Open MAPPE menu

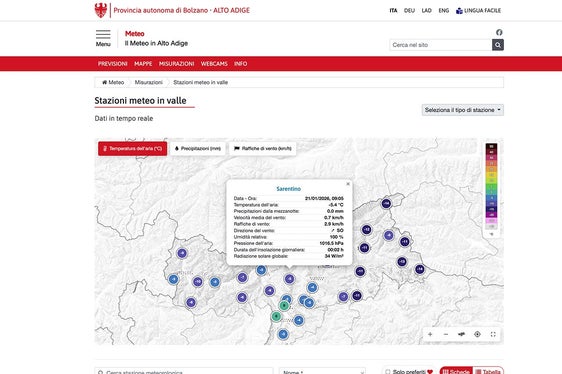click(143, 64)
